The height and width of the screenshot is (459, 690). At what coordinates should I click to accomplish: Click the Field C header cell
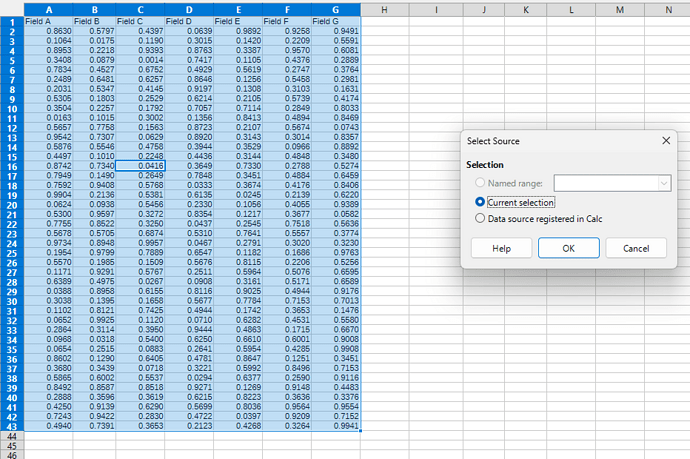tap(140, 21)
